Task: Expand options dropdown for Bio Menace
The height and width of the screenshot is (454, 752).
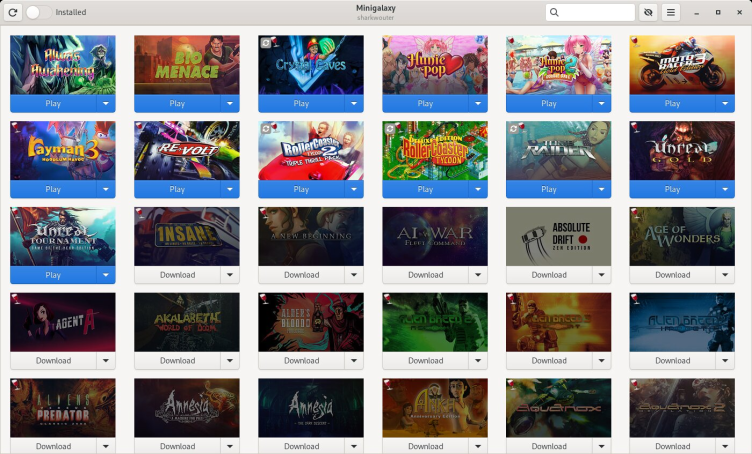Action: (x=230, y=104)
